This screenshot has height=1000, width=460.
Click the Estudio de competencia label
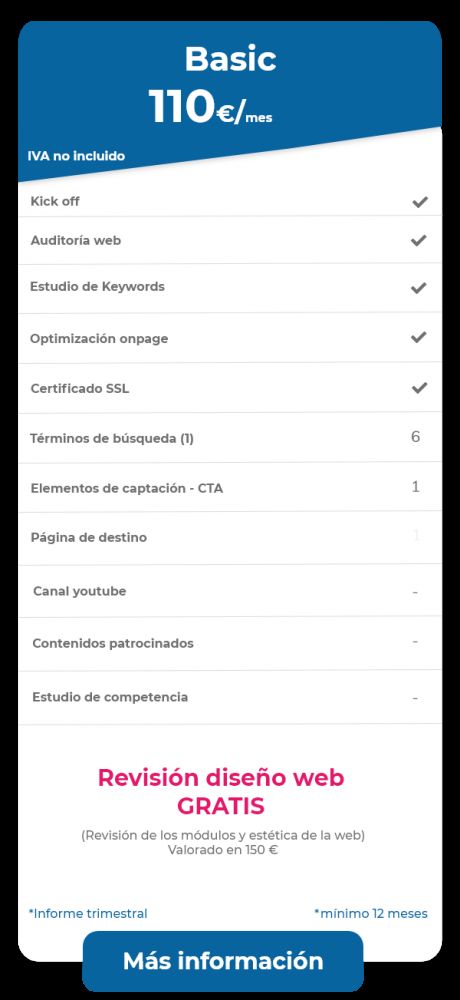pyautogui.click(x=110, y=697)
